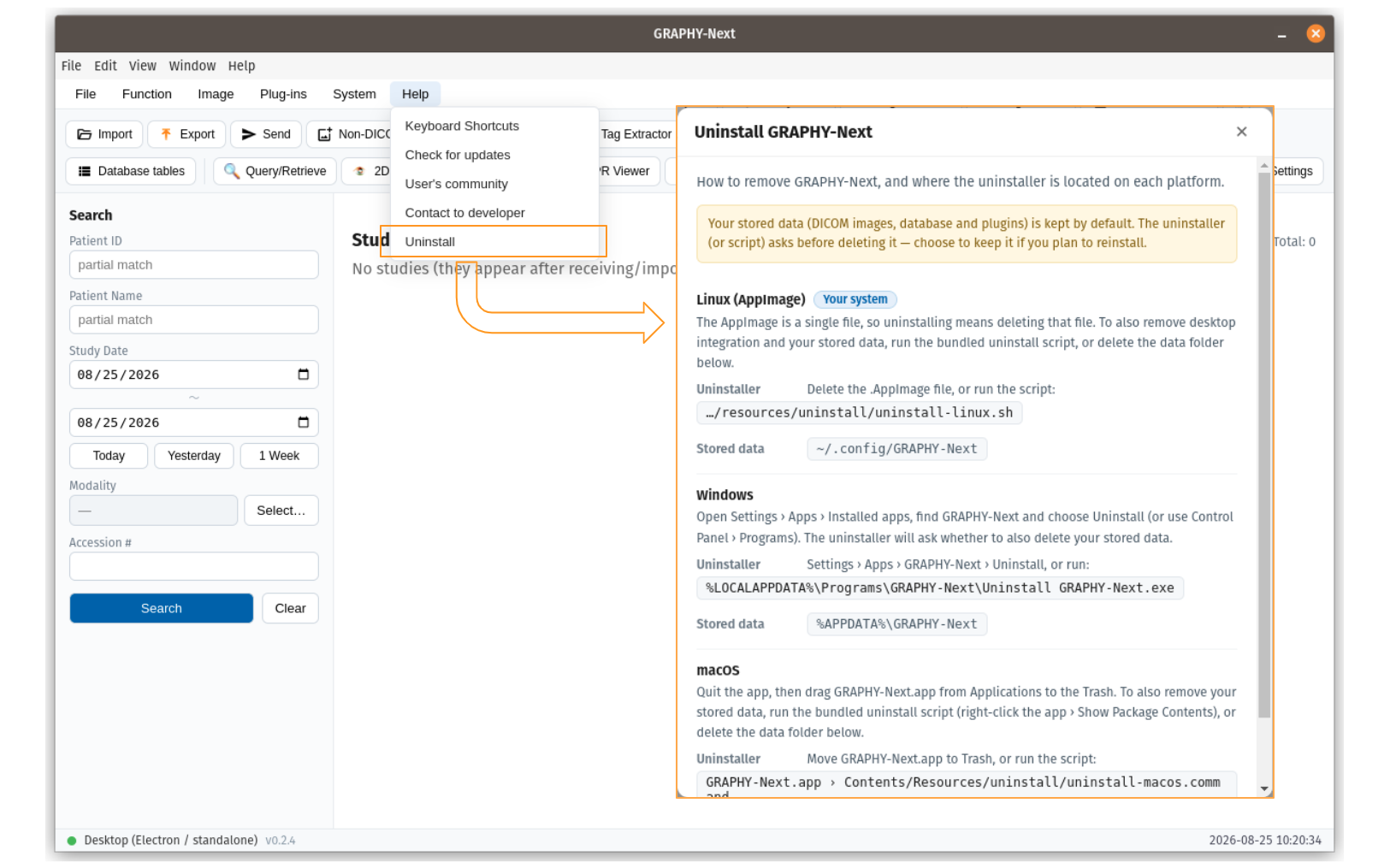Click the 'Linux (AppImage)' heading
This screenshot has width=1390, height=868.
tap(751, 299)
